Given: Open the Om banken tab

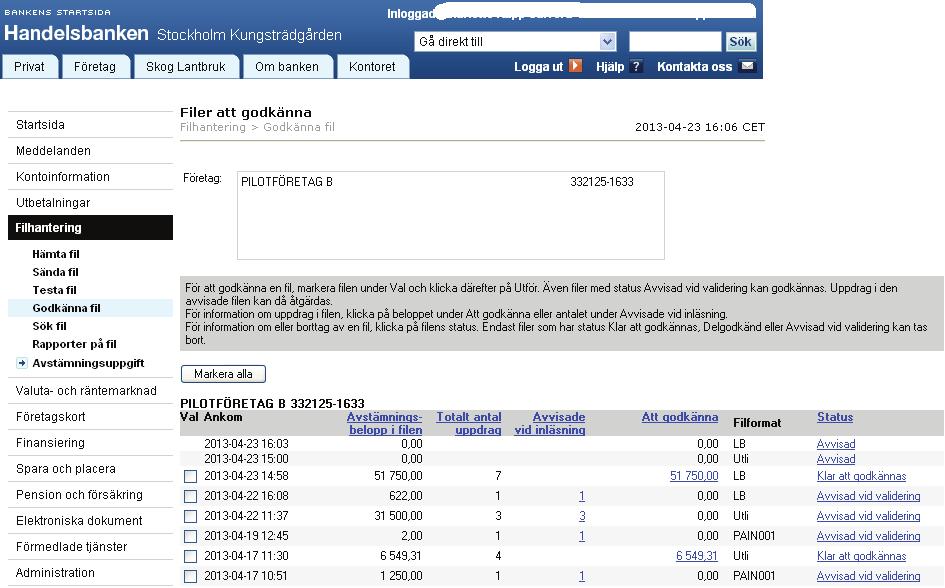Looking at the screenshot, I should (287, 67).
